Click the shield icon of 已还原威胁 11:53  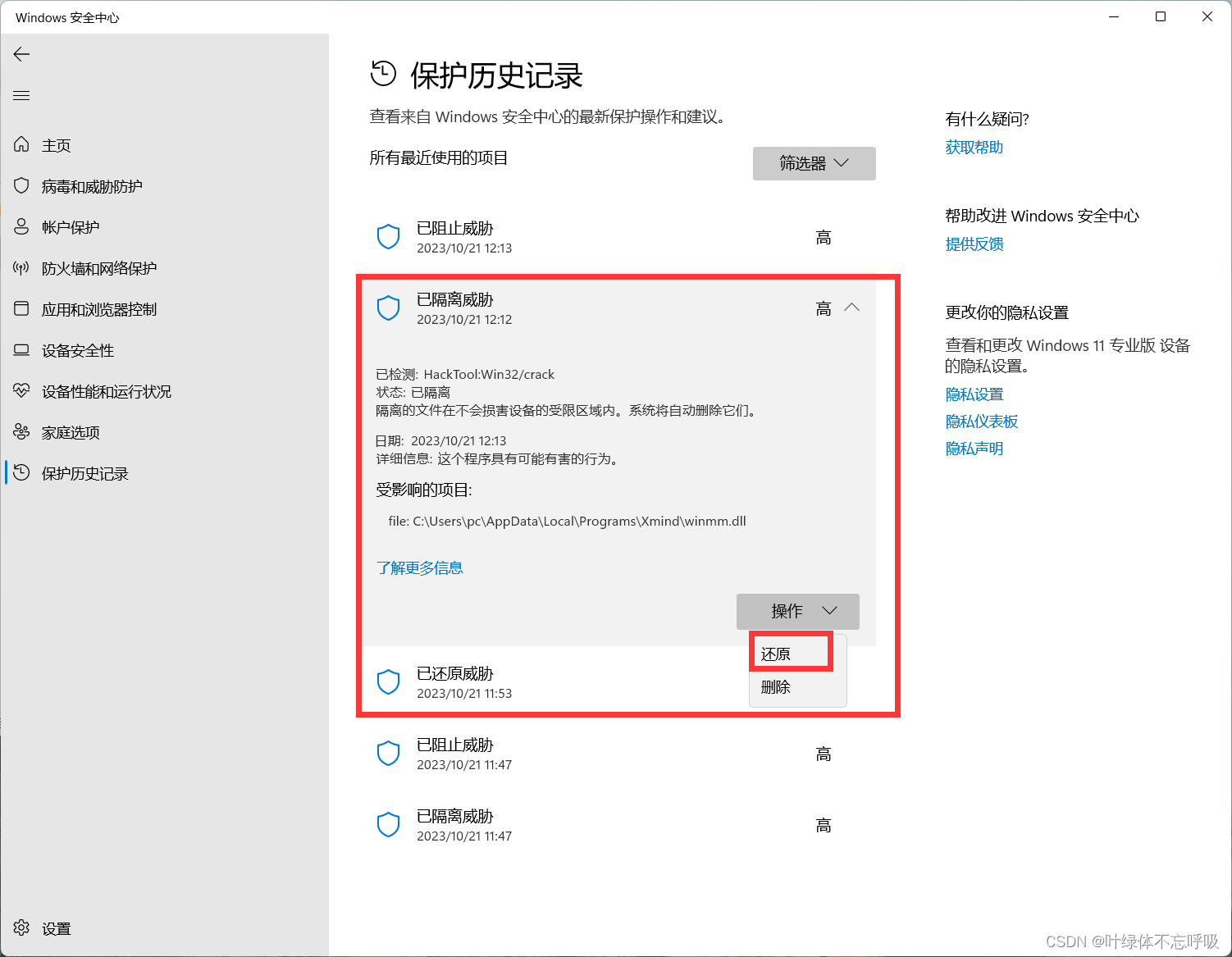point(388,682)
